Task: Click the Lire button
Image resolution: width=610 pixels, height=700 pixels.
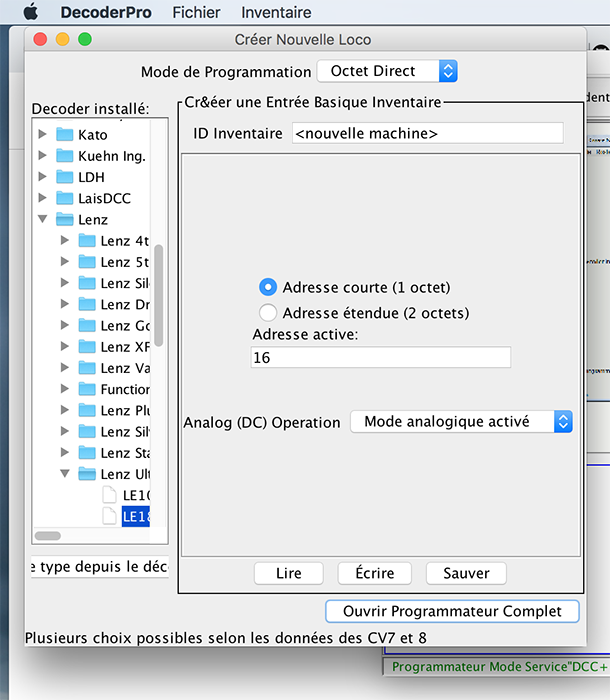Action: point(288,573)
